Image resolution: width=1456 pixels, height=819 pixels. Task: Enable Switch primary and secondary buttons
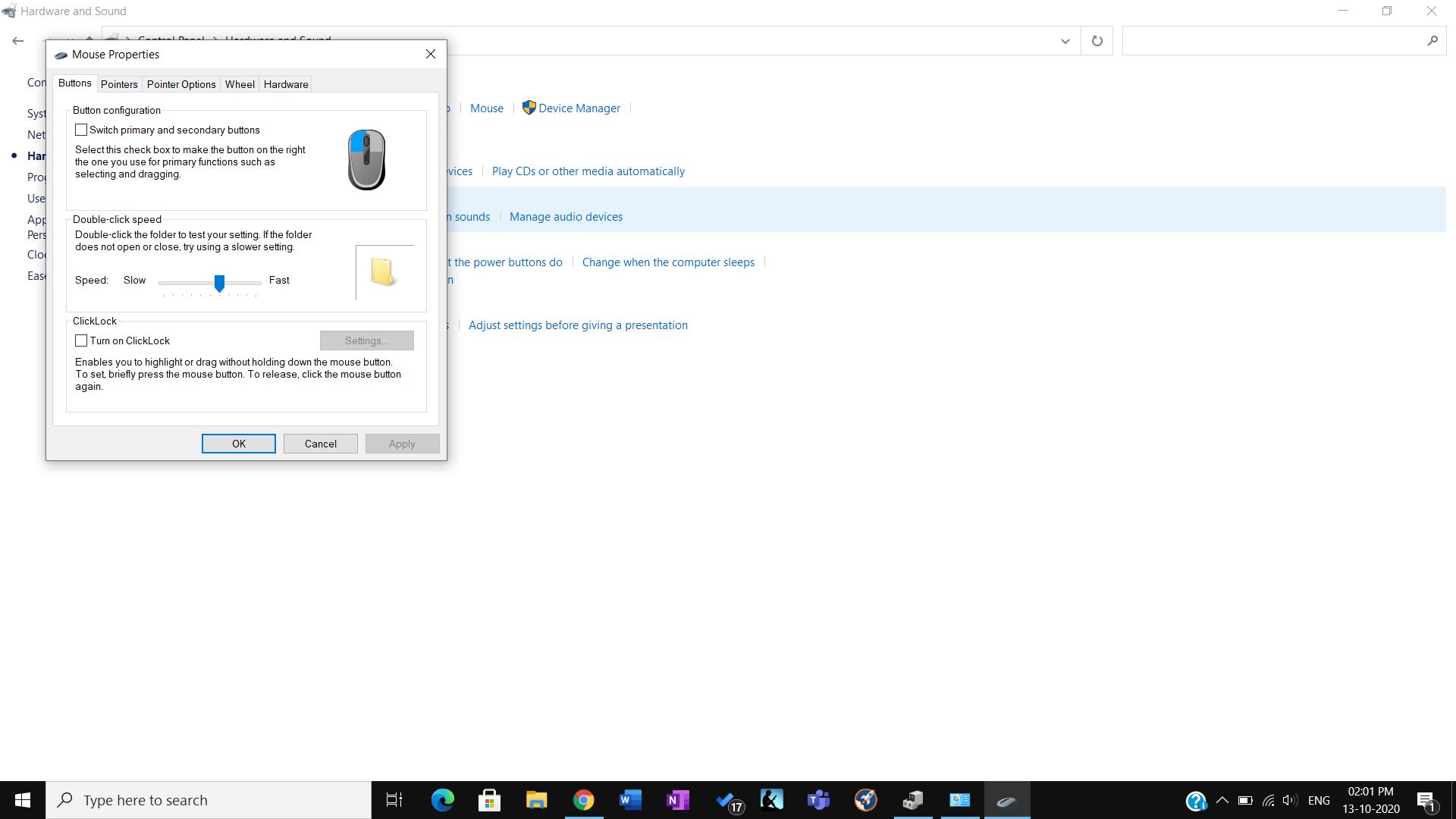[x=81, y=129]
